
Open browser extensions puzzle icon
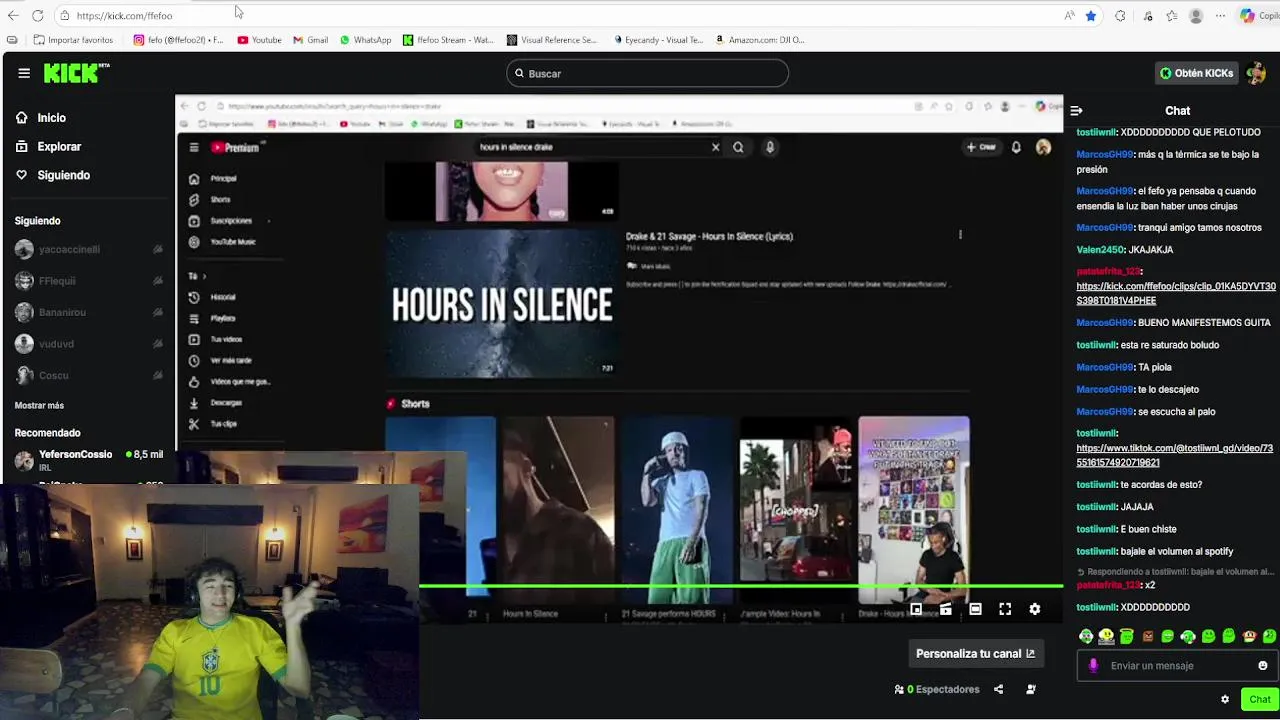click(1120, 16)
